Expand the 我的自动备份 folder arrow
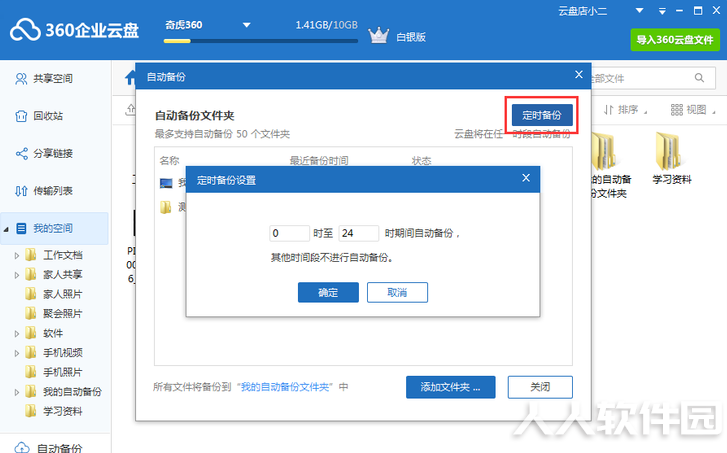Screen dimensions: 727x453 click(x=17, y=392)
